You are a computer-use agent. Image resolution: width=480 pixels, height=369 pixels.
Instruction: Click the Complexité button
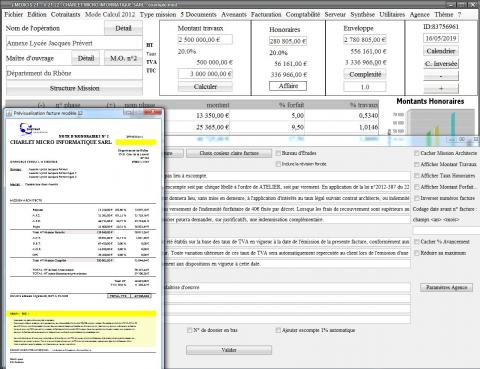point(365,74)
